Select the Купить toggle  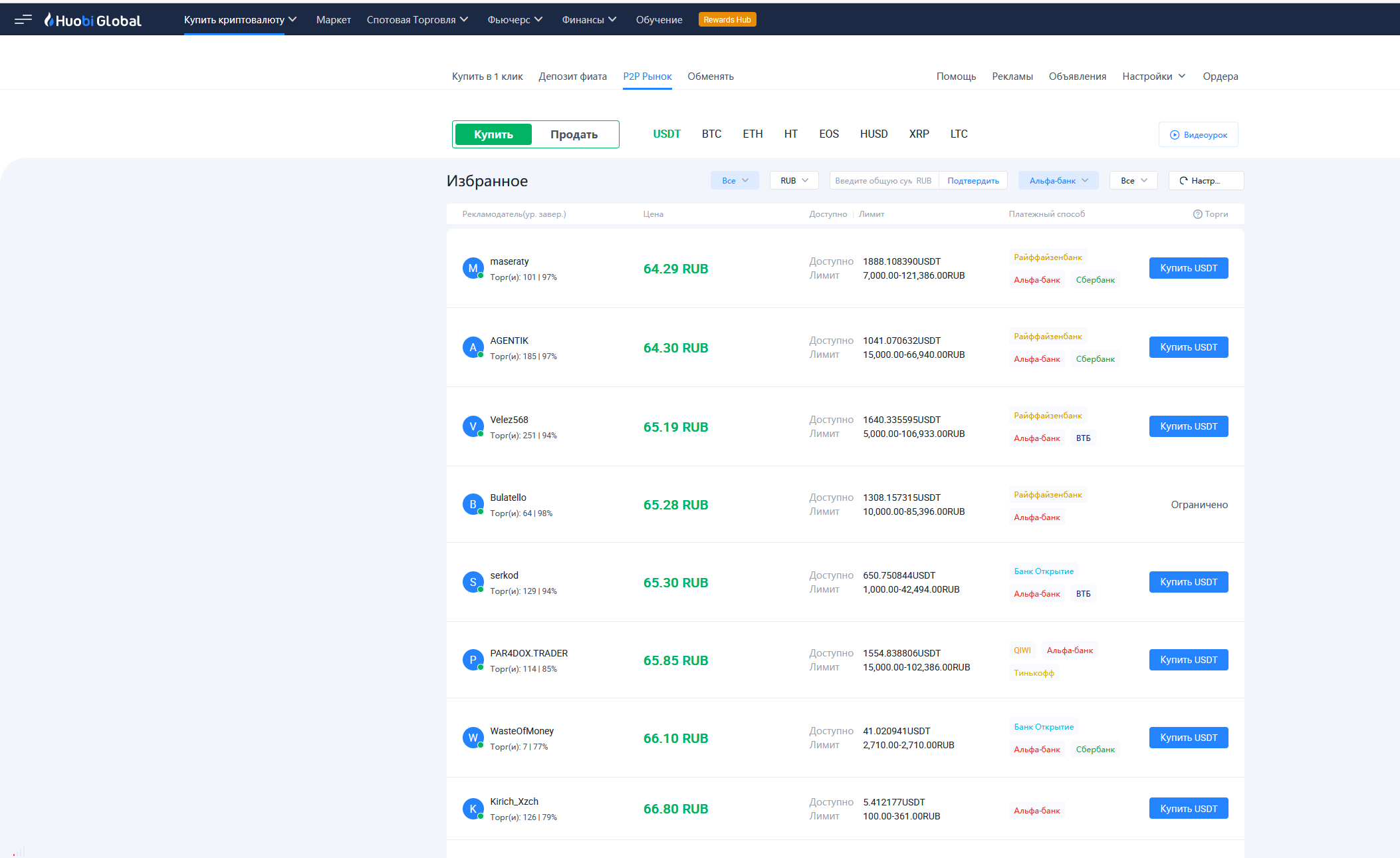493,134
